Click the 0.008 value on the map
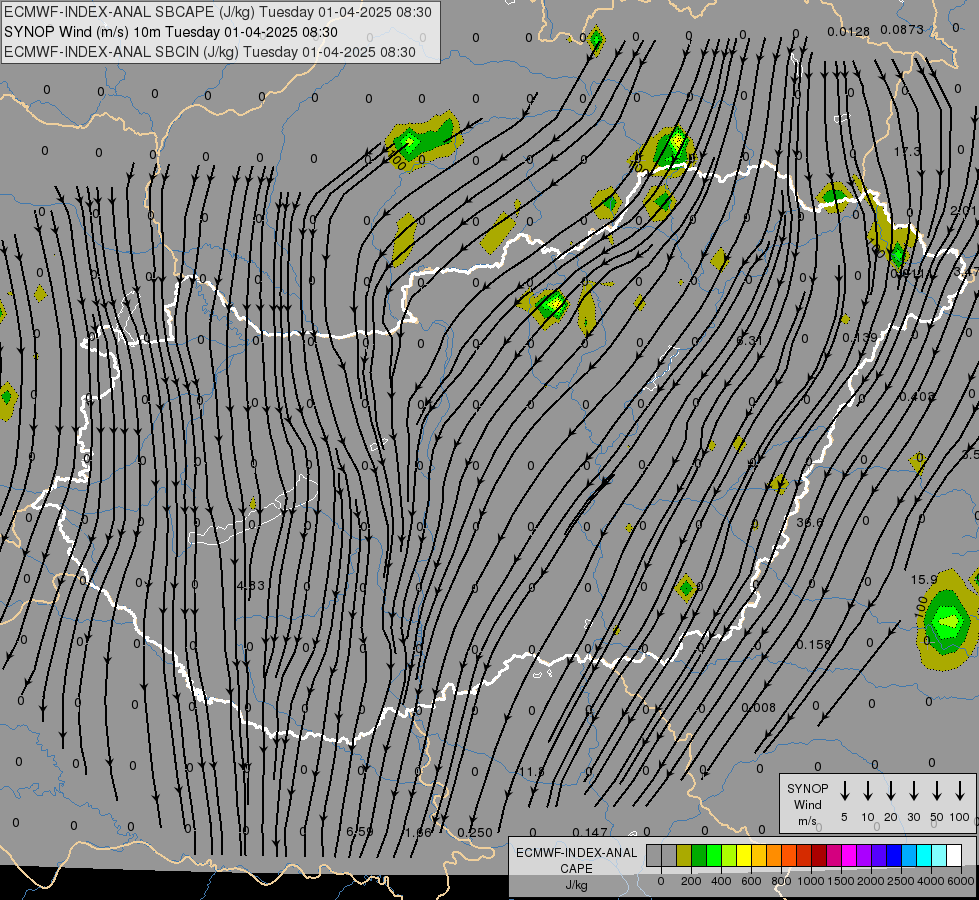979x900 pixels. pyautogui.click(x=759, y=707)
